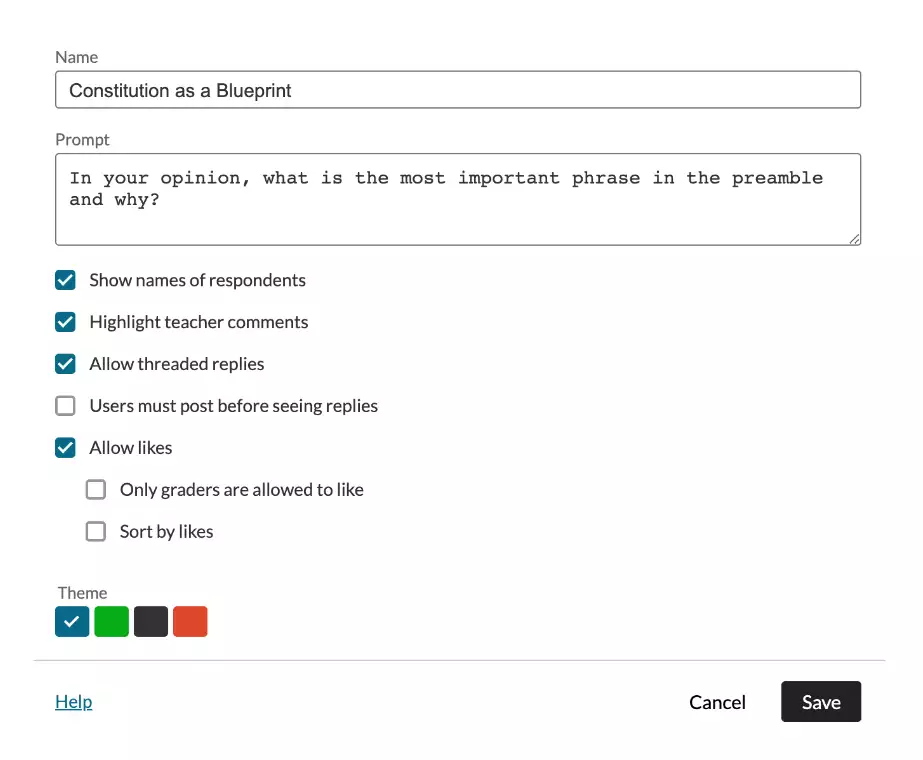The height and width of the screenshot is (760, 923).
Task: Toggle Highlight teacher comments checkbox
Action: point(65,322)
